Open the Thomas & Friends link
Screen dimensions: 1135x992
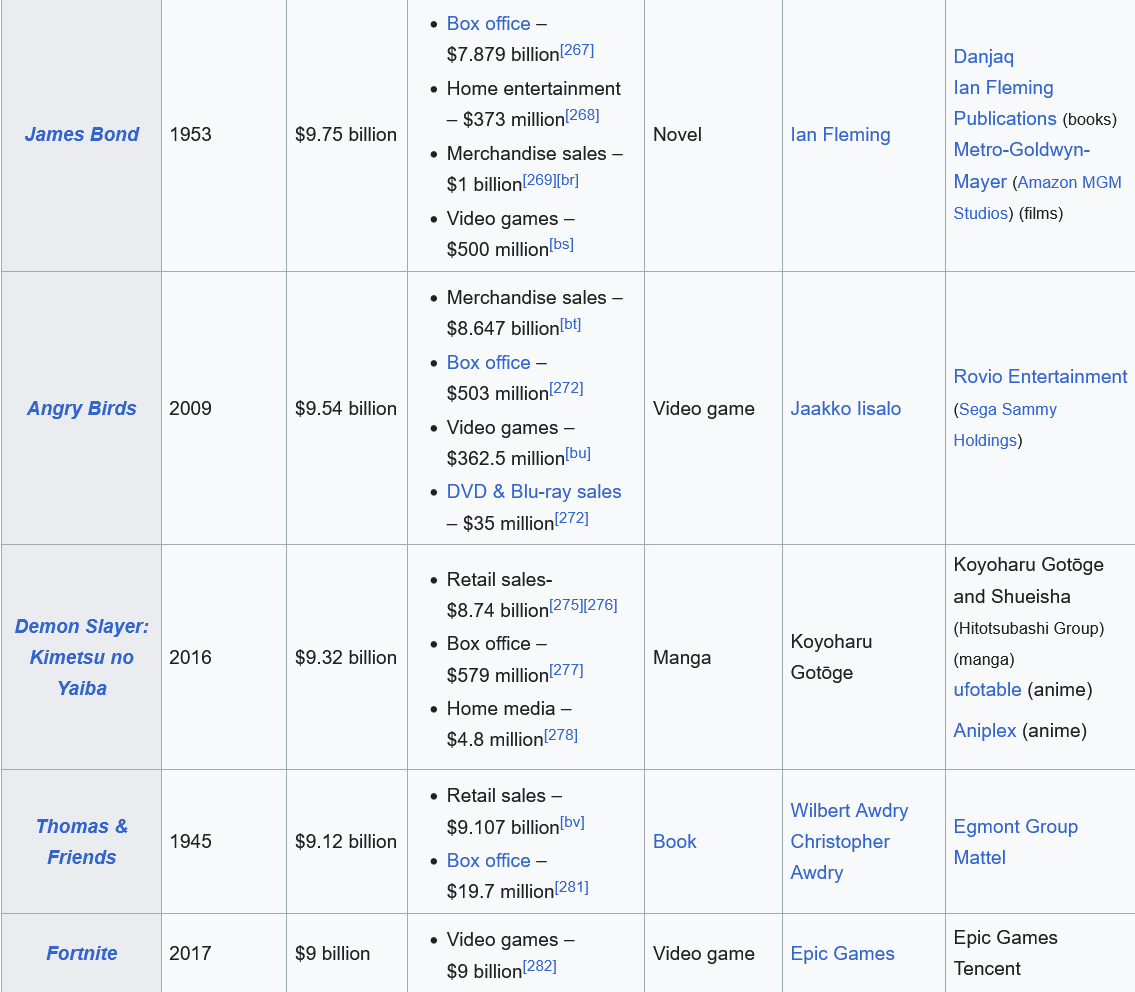pyautogui.click(x=82, y=841)
